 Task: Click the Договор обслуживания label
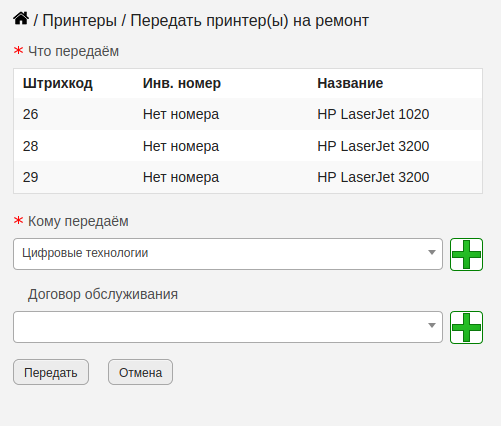pyautogui.click(x=103, y=294)
